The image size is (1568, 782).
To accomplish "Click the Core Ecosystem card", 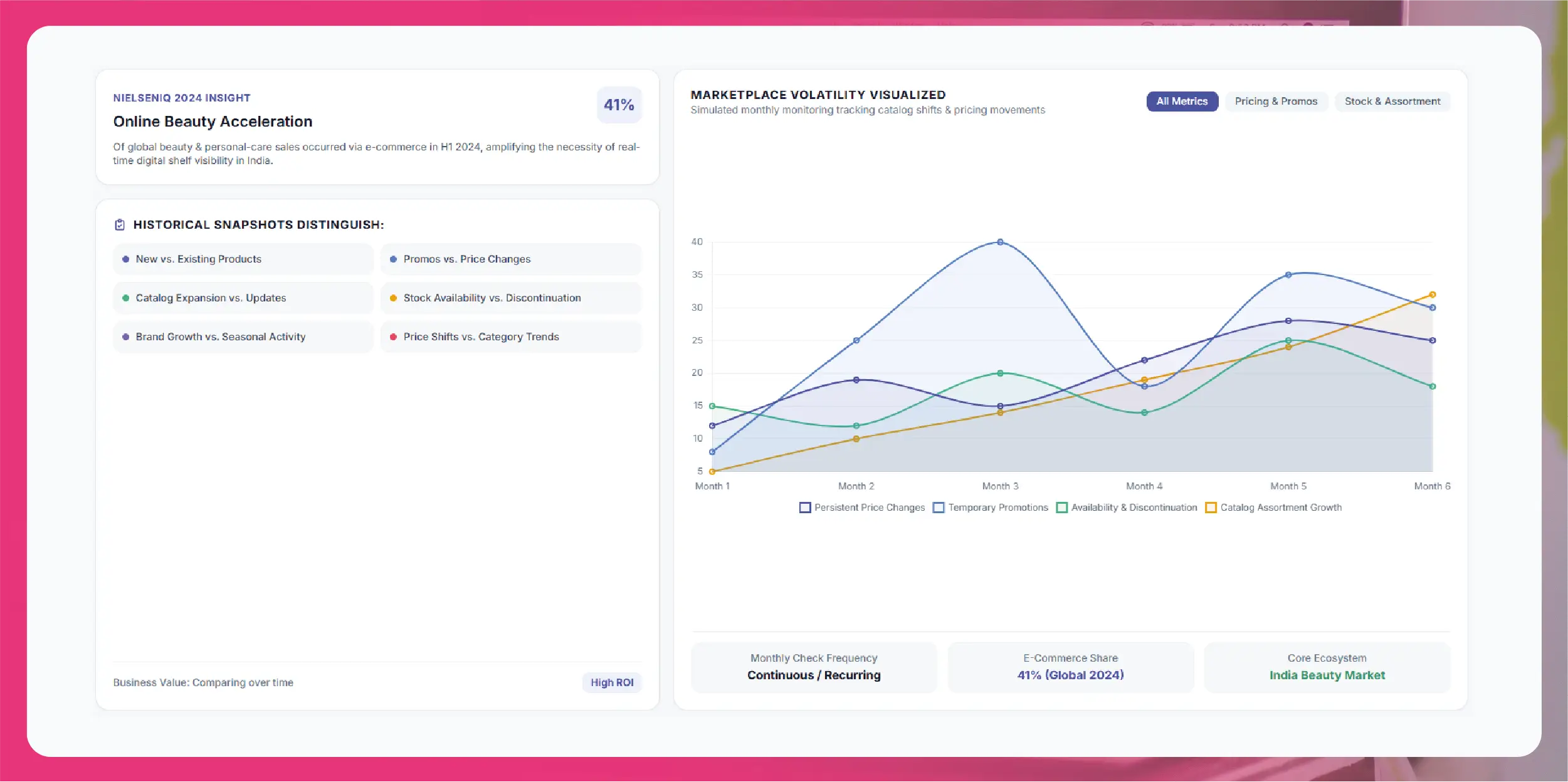I will 1327,667.
